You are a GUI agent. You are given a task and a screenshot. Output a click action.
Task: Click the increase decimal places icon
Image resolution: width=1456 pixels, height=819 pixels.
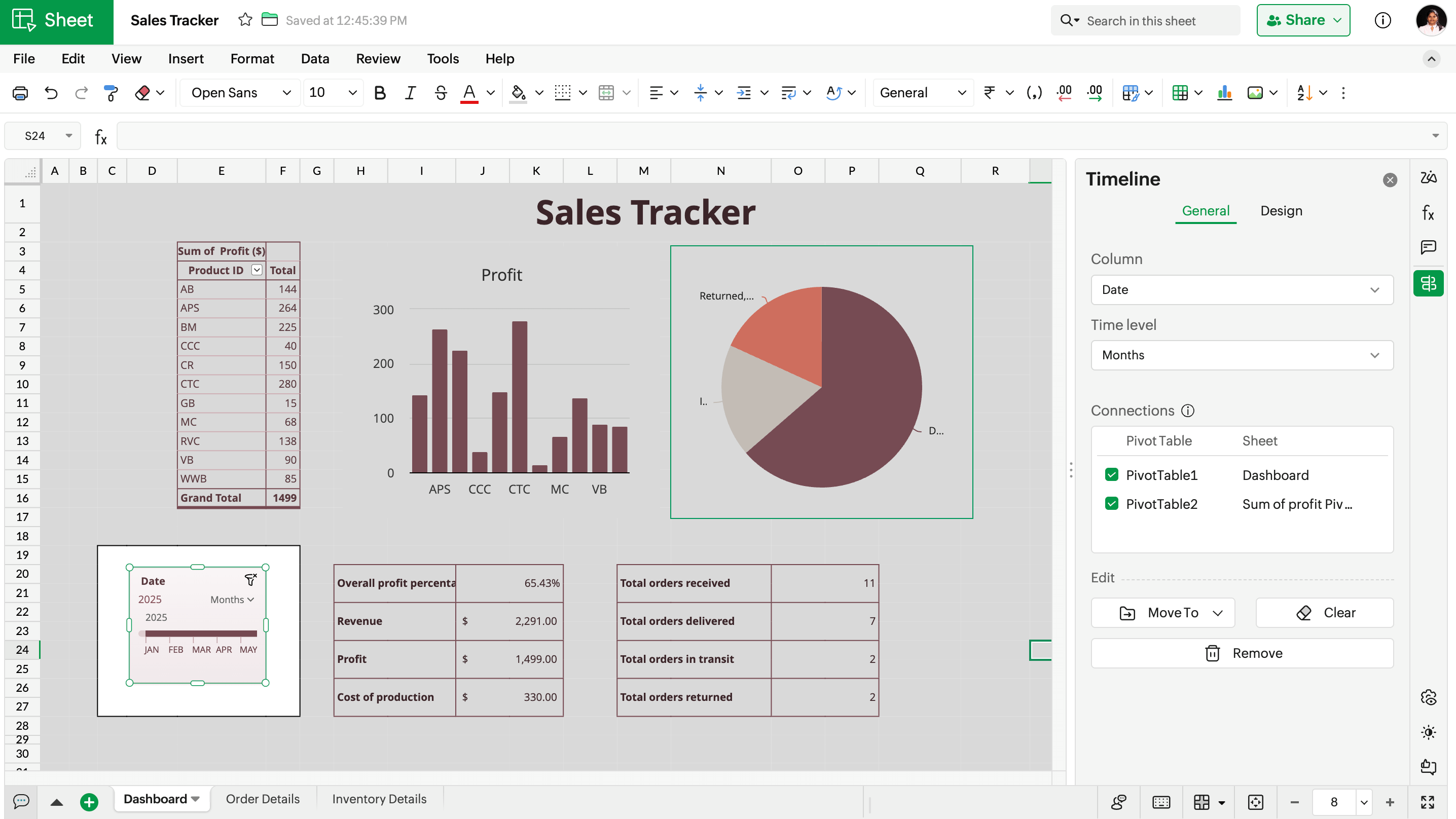point(1094,93)
